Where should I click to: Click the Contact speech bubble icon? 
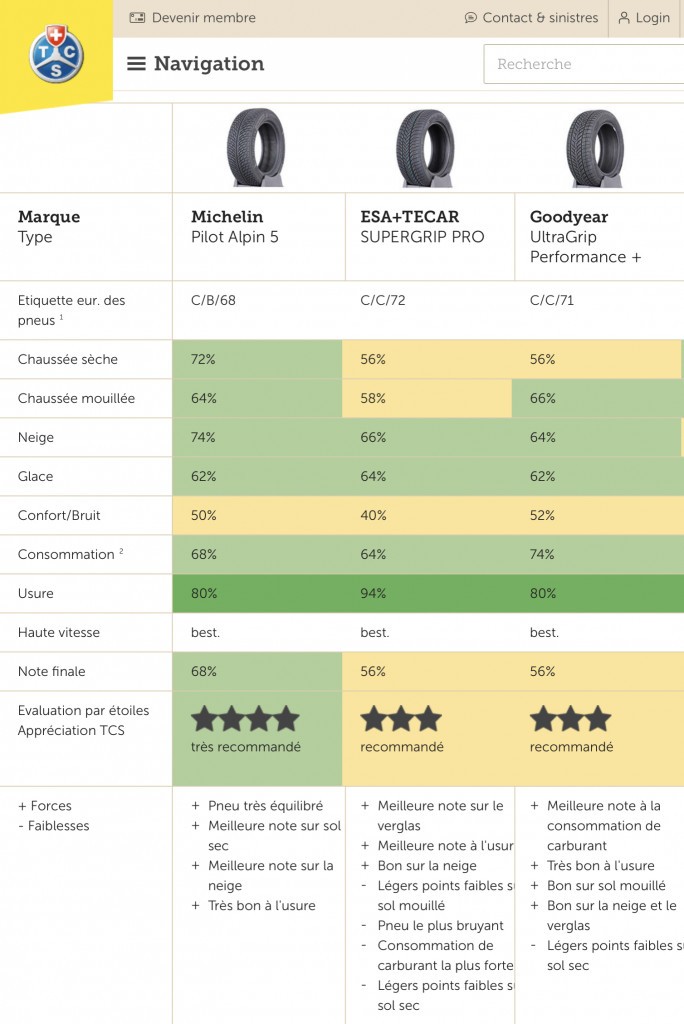(x=470, y=18)
